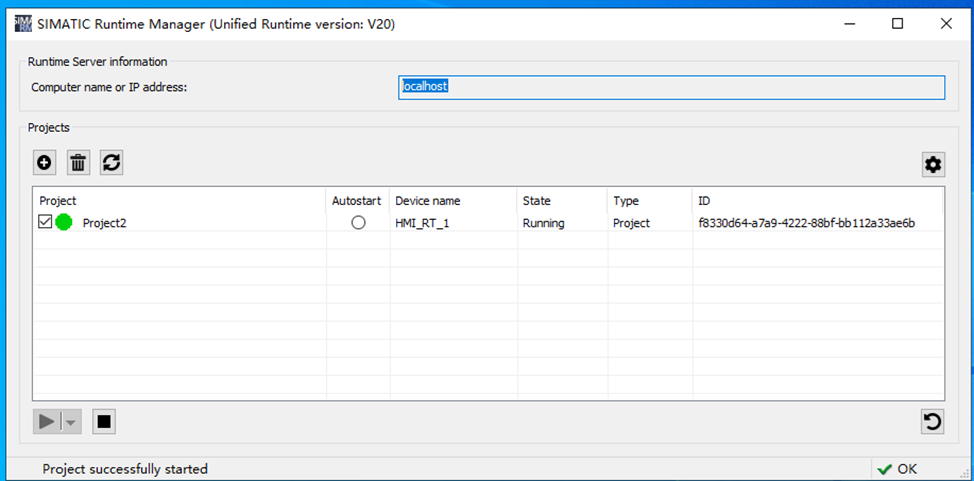Sort by Device name column header

point(453,201)
